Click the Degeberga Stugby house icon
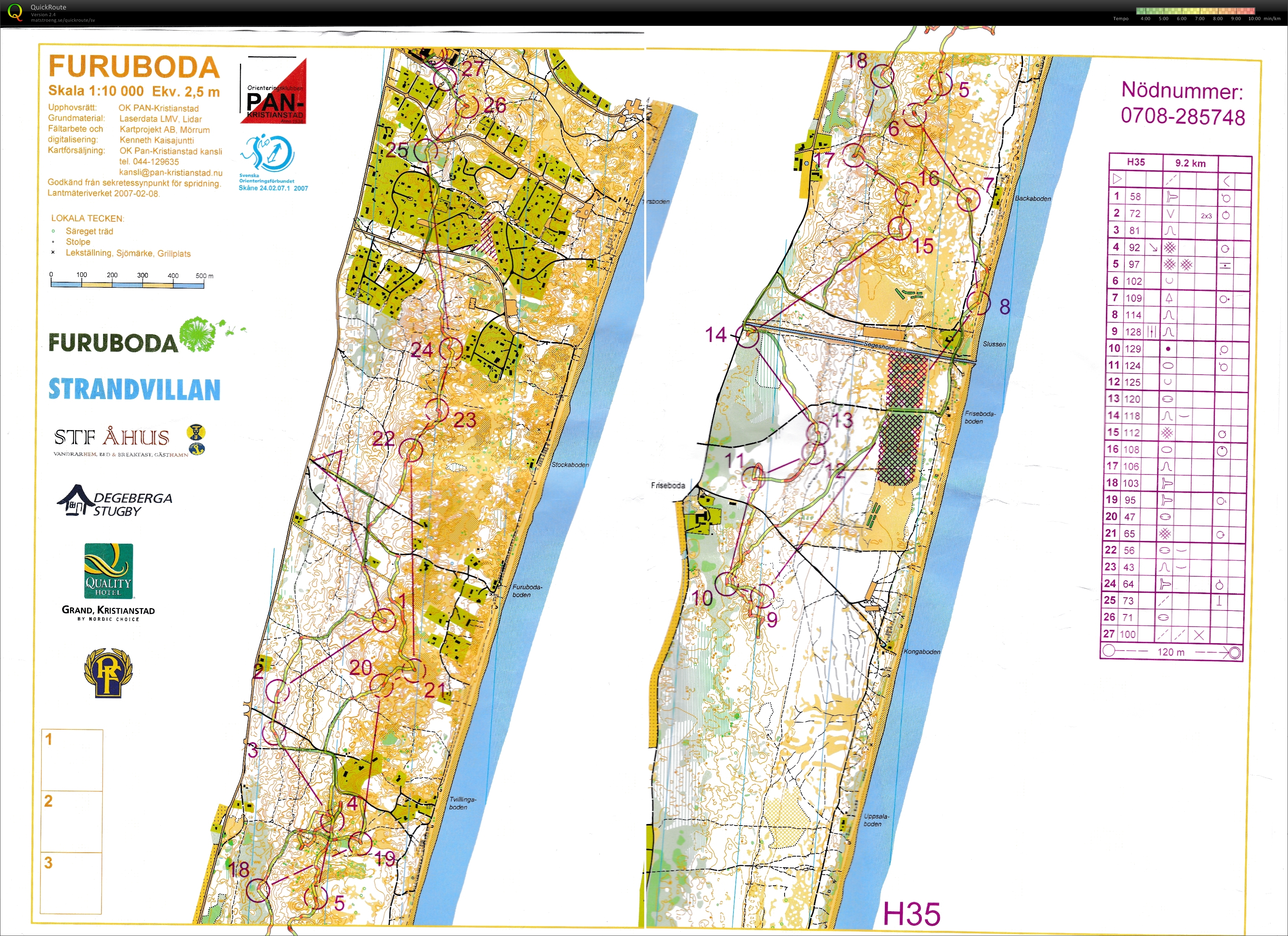This screenshot has width=1288, height=936. 75,500
